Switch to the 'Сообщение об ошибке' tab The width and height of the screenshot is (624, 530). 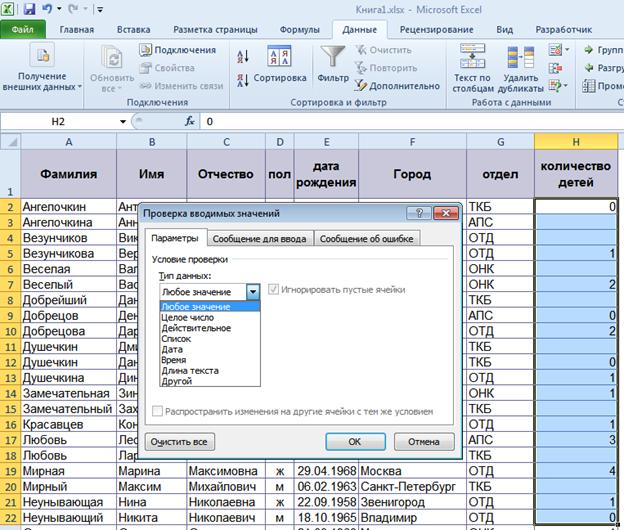click(x=368, y=238)
